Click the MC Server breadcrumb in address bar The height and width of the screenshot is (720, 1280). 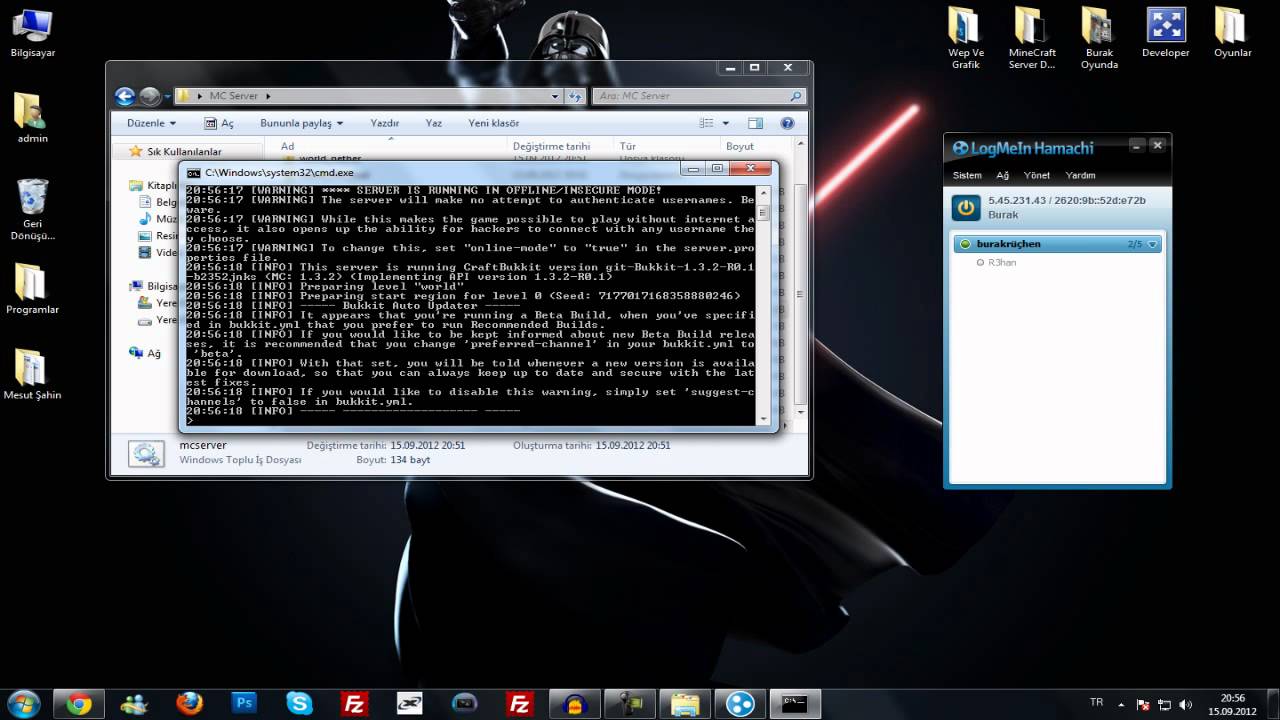tap(233, 96)
